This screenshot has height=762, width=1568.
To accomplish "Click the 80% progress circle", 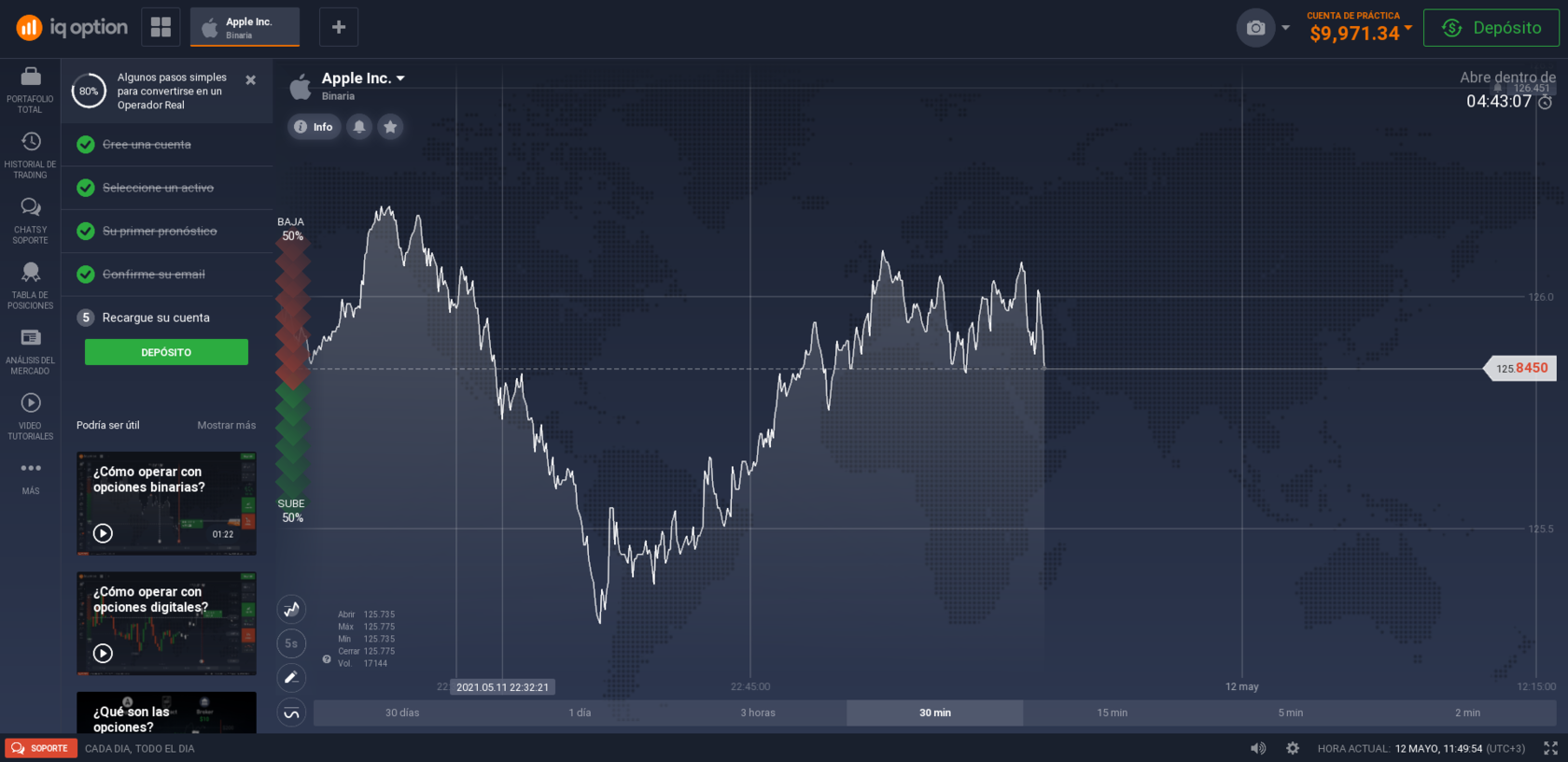I will tap(89, 91).
